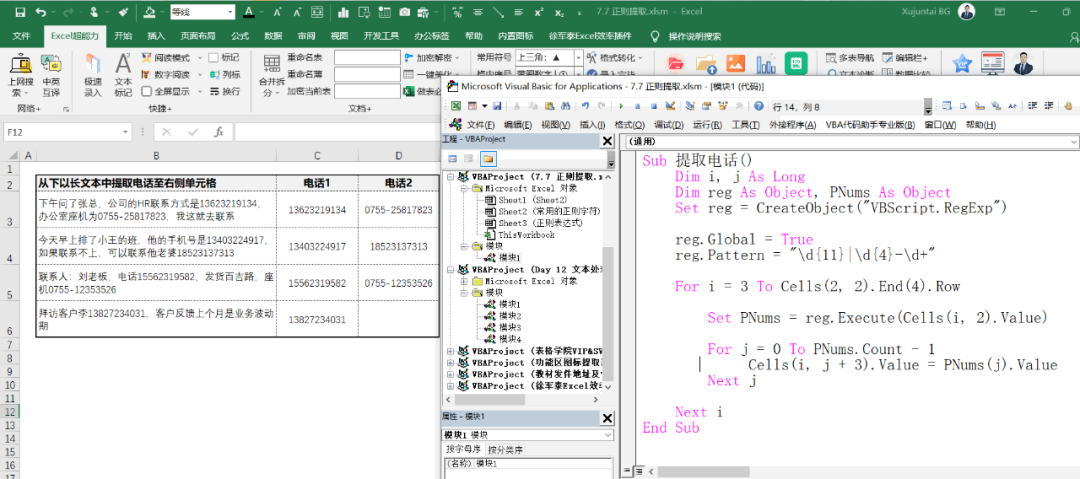Open the 运行(R) menu in the VBA editor
1080x479 pixels.
[707, 125]
